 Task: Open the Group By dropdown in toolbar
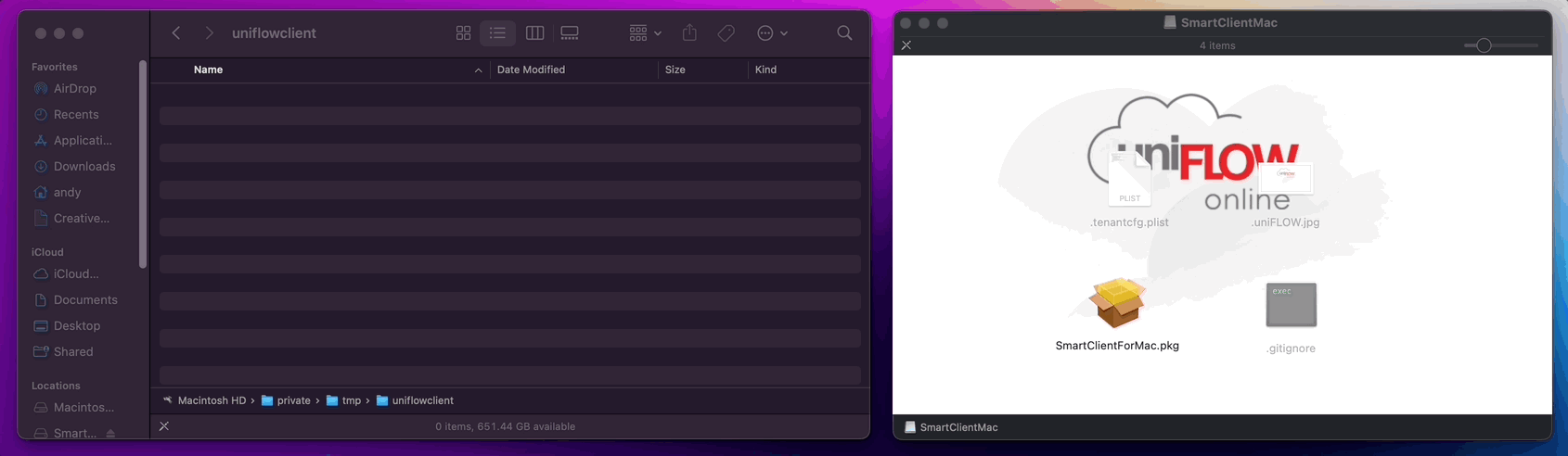(645, 32)
